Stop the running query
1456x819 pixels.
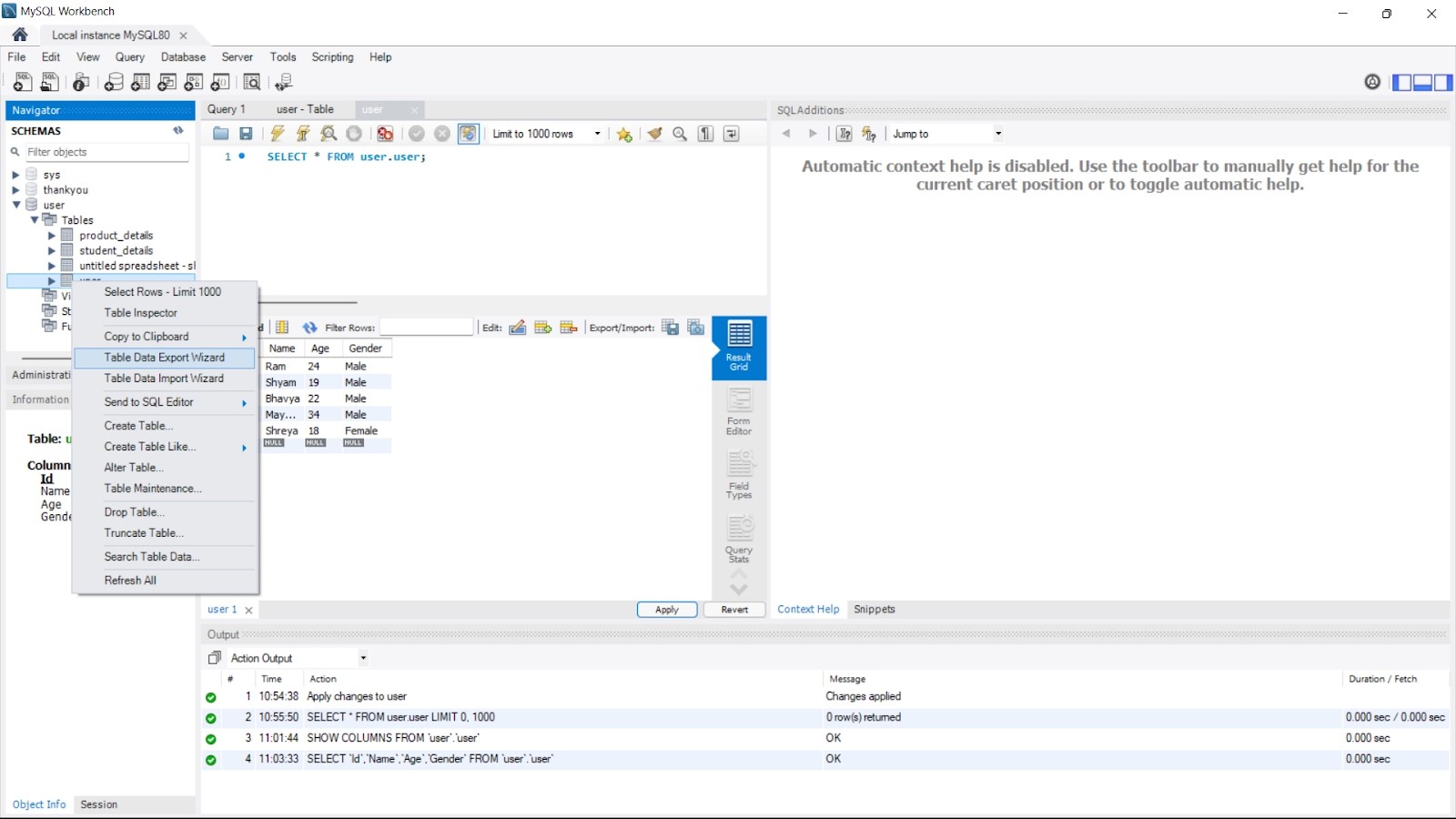pyautogui.click(x=354, y=134)
